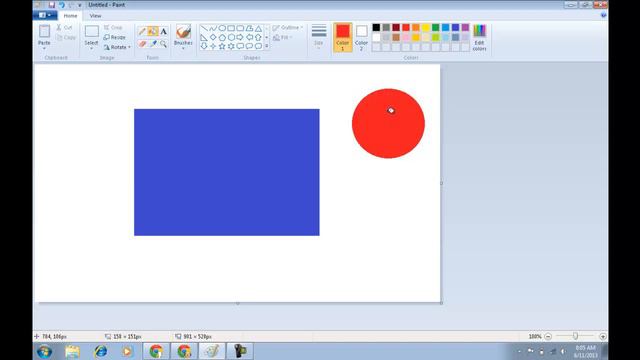Open the Windows Start menu

(44, 351)
